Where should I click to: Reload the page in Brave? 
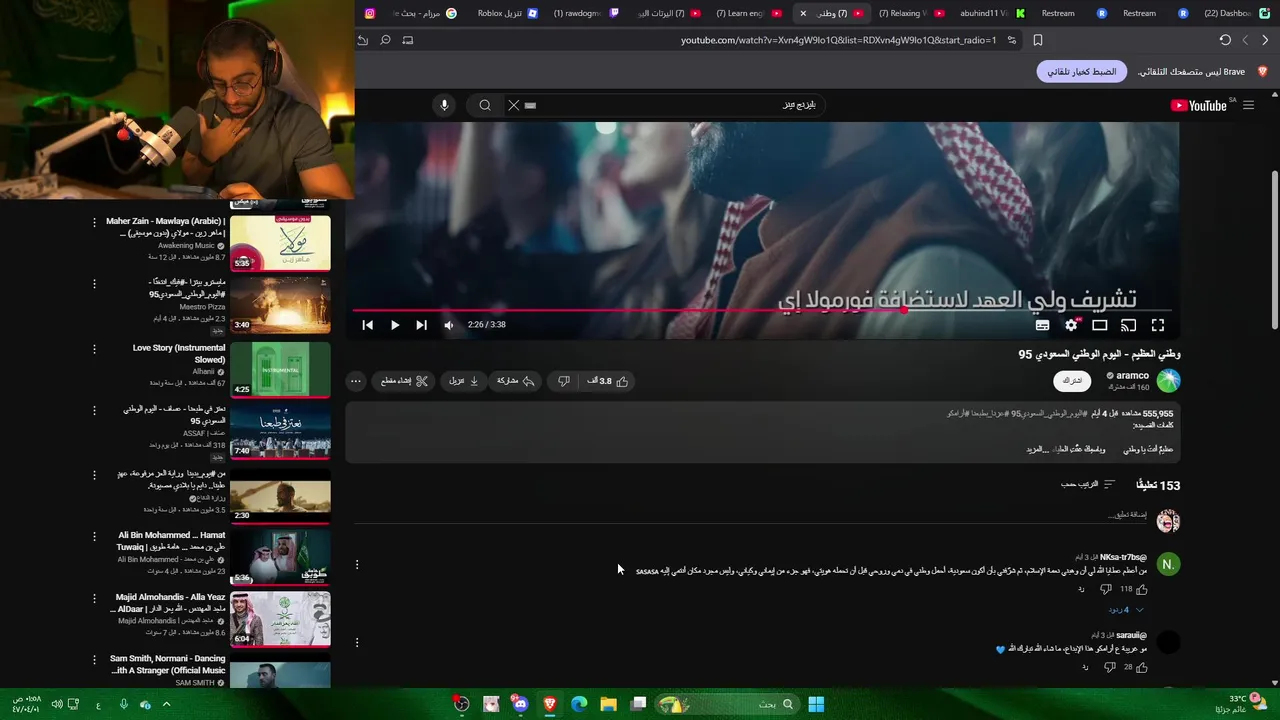coord(1225,40)
